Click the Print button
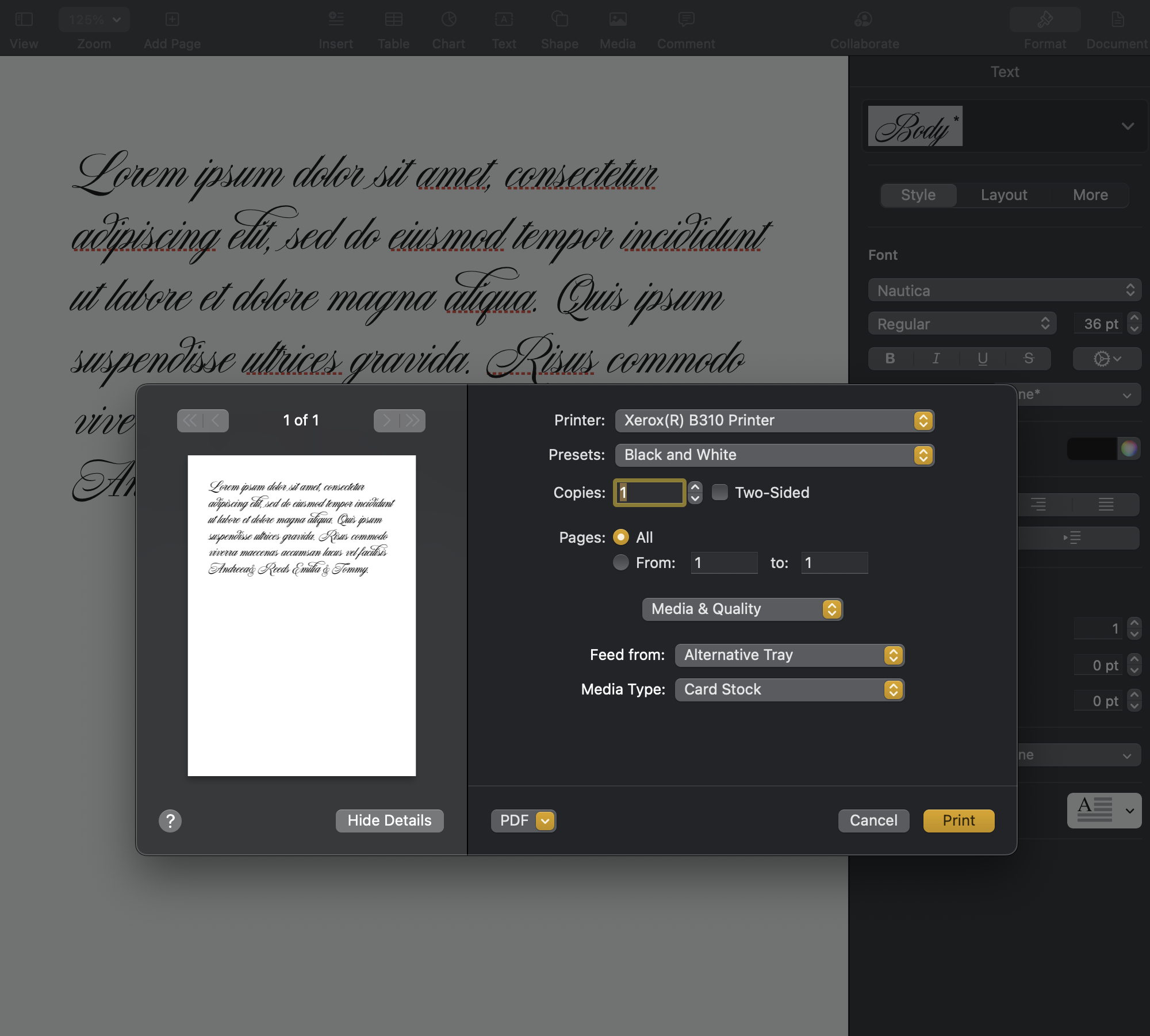Screen dimensions: 1150x1036 (957, 820)
